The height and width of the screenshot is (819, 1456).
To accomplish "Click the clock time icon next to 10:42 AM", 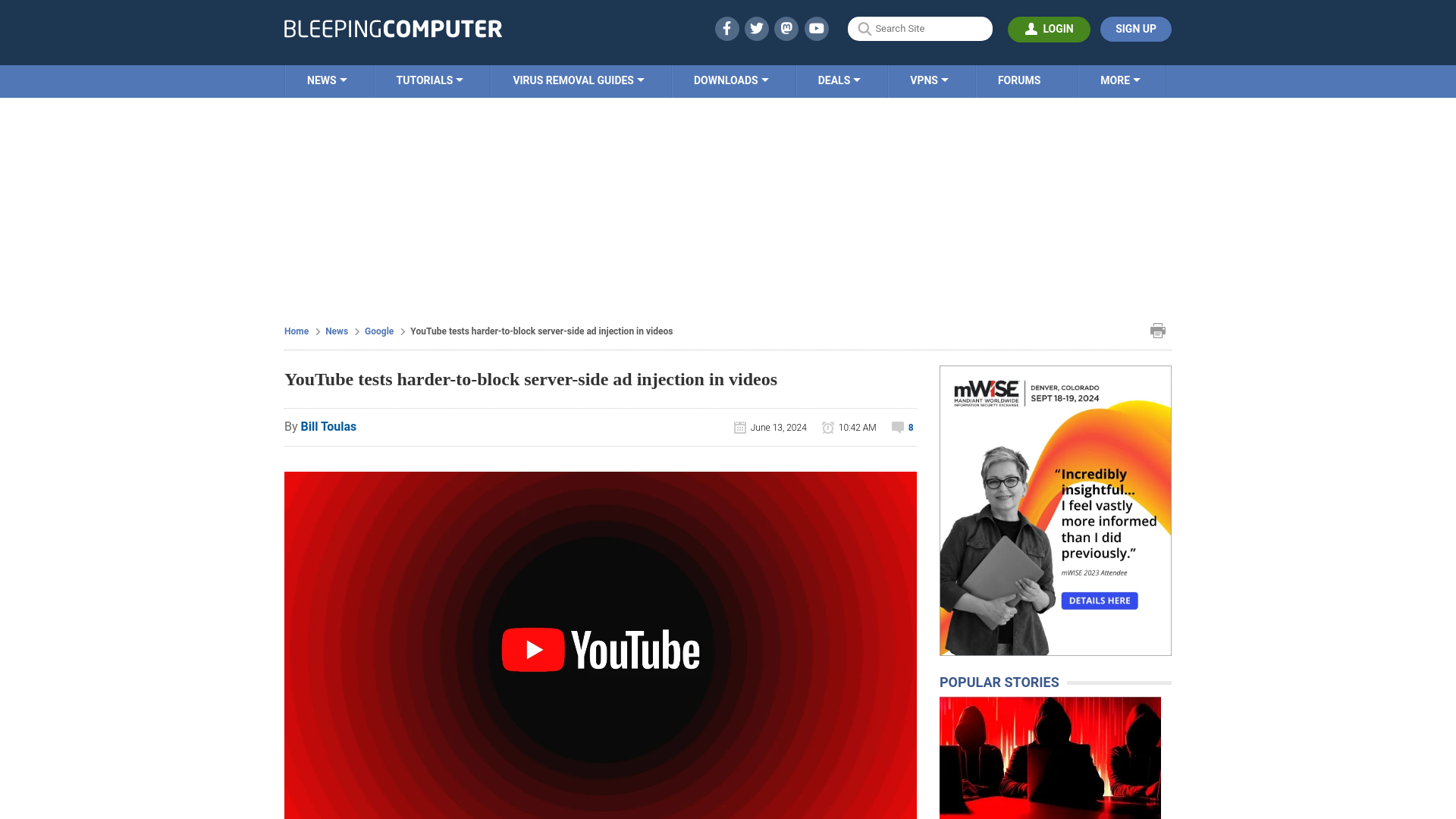I will click(x=828, y=427).
